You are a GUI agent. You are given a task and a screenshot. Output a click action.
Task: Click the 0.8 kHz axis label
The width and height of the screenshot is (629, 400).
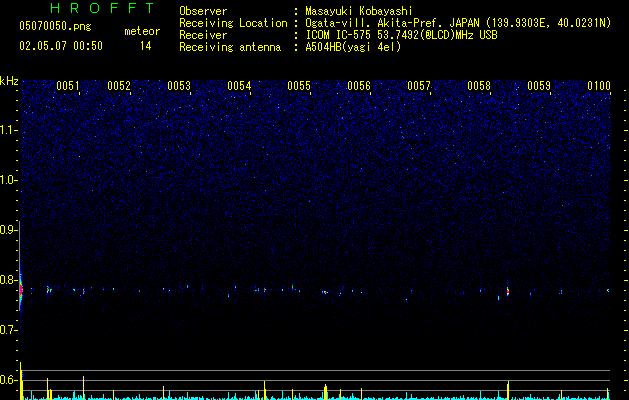point(8,280)
